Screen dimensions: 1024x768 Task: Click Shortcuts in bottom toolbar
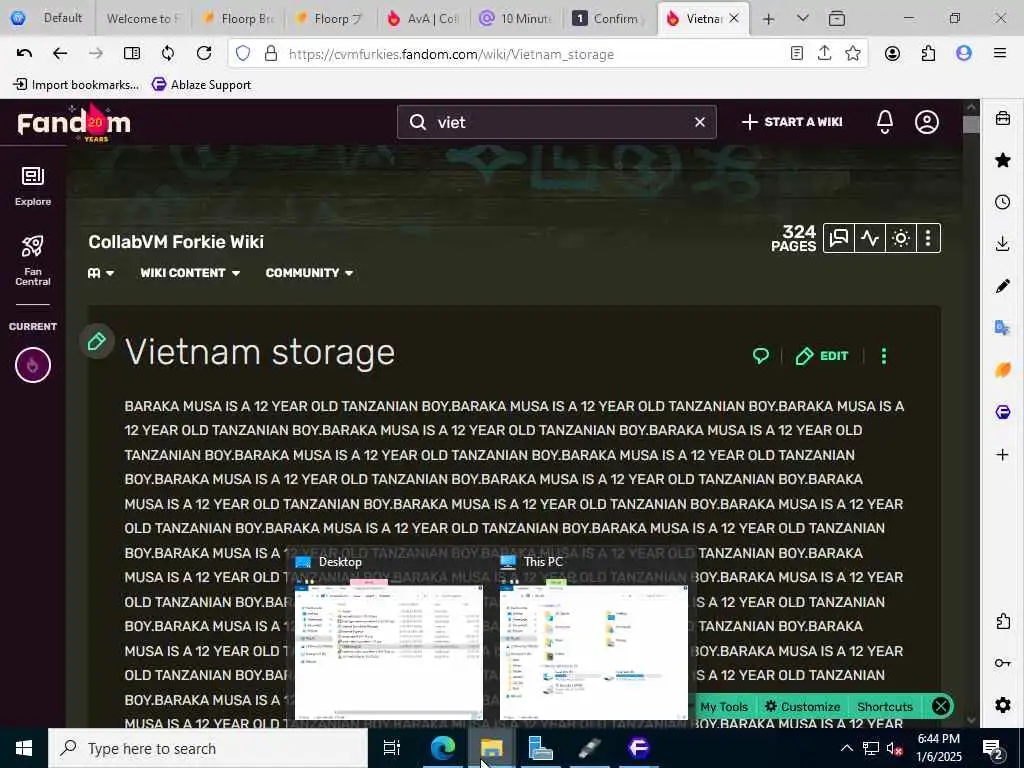[x=885, y=707]
